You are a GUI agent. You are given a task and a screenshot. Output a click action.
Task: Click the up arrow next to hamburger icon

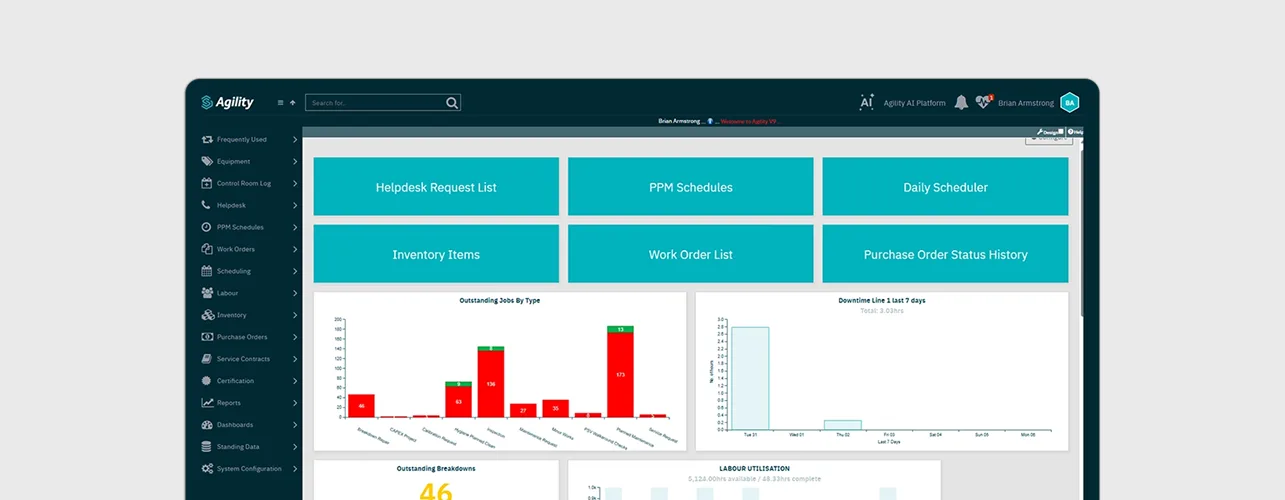coord(293,102)
